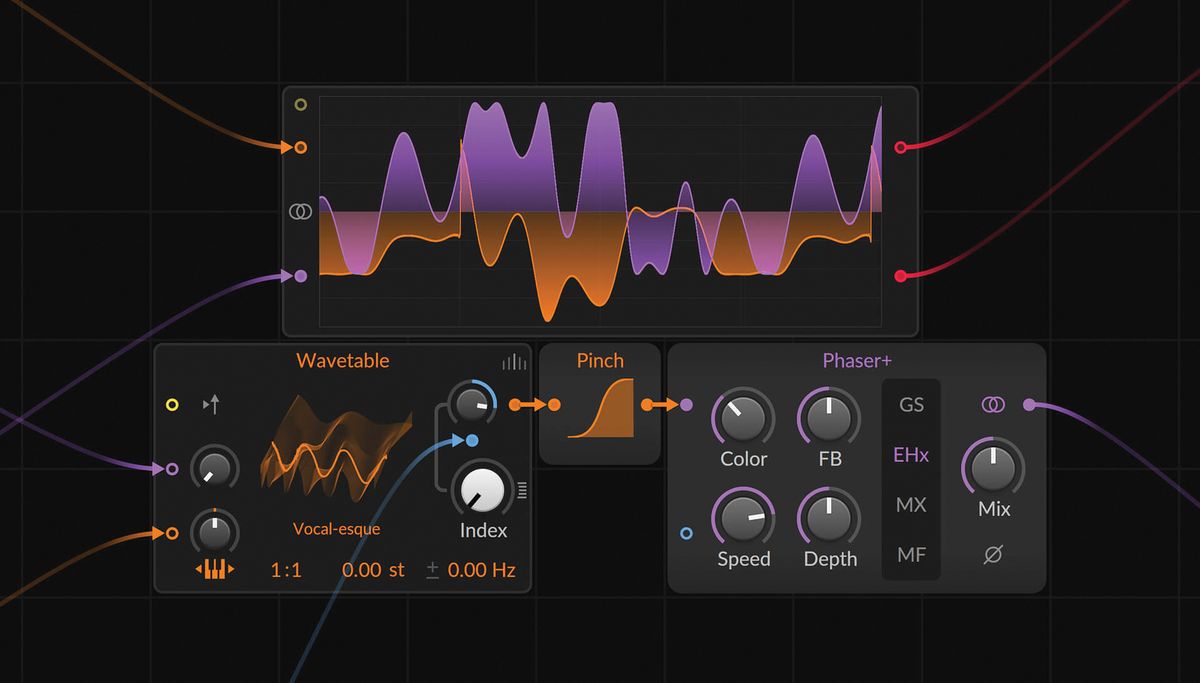Switch Phaser+ to MX mode
Viewport: 1200px width, 683px height.
[911, 505]
